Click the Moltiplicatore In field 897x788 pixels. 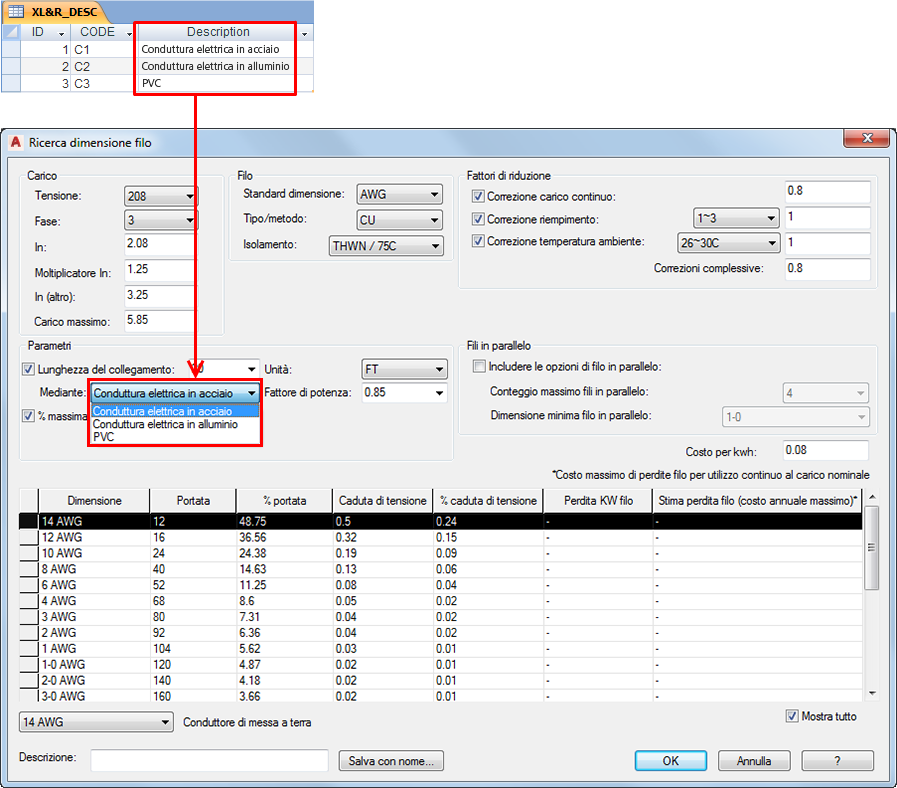tap(159, 270)
